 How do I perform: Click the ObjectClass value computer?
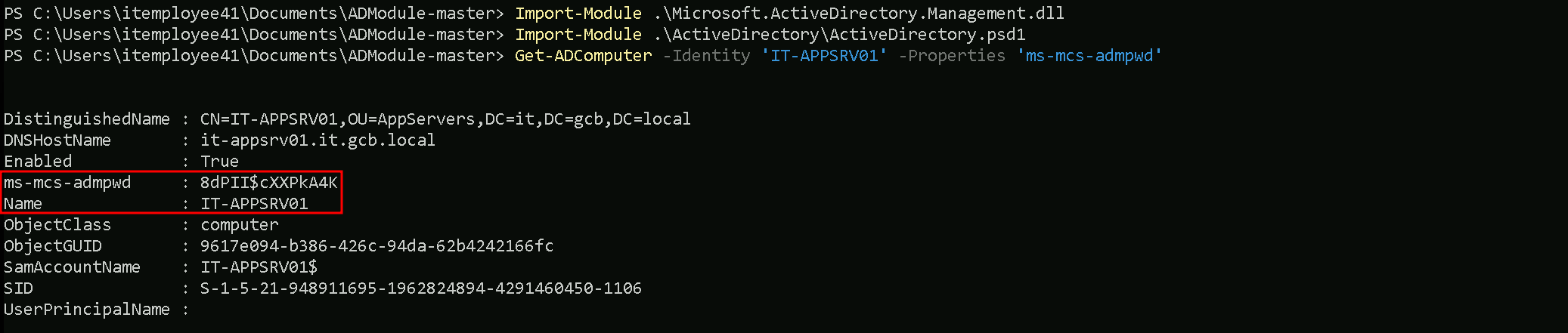tap(239, 225)
